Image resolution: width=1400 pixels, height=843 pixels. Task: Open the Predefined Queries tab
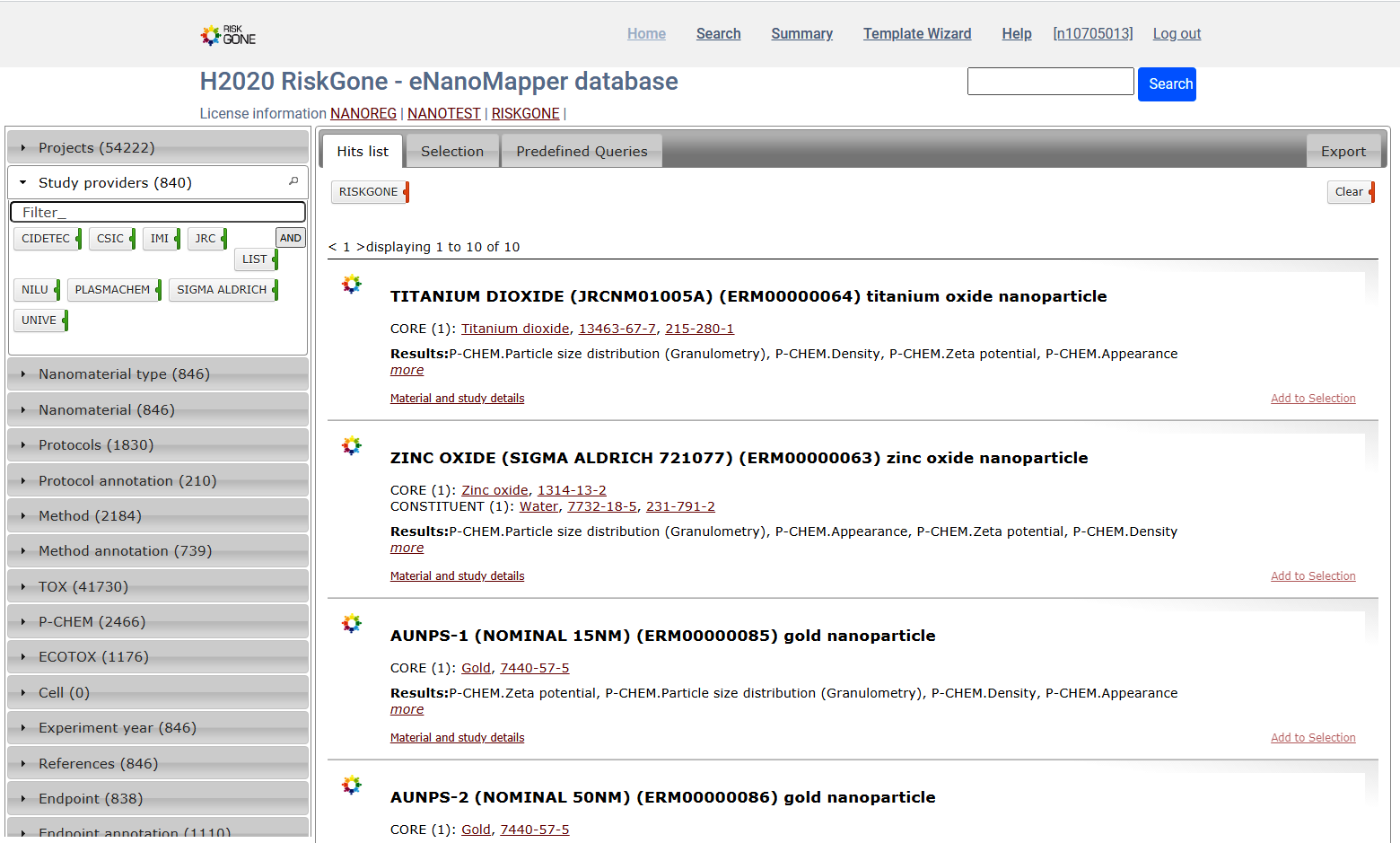coord(582,152)
